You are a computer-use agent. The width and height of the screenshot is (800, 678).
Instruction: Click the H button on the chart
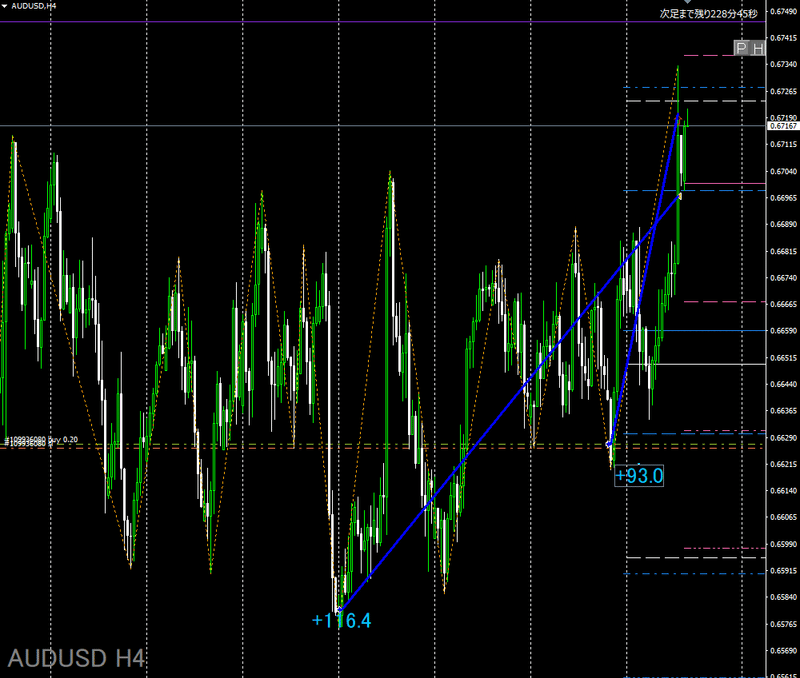coord(758,48)
